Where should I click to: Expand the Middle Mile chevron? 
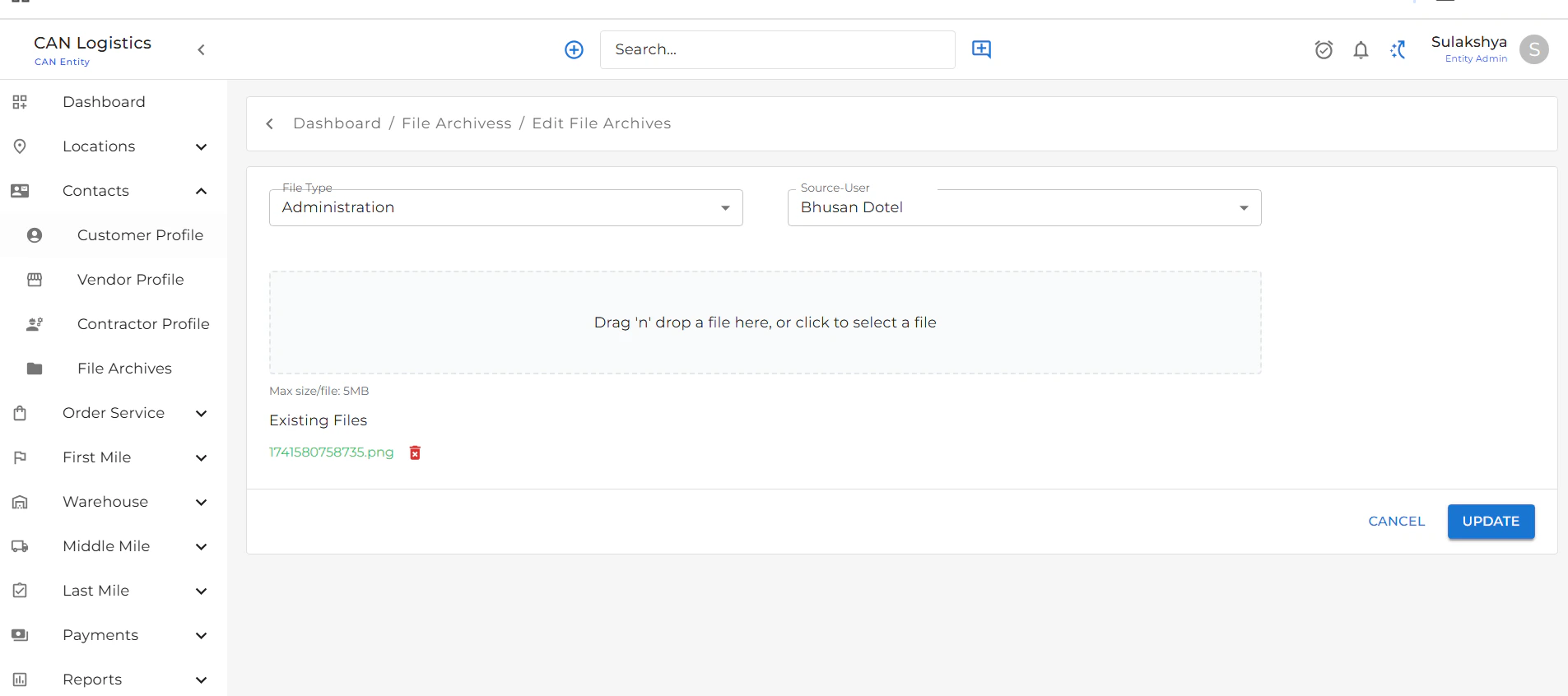click(201, 546)
